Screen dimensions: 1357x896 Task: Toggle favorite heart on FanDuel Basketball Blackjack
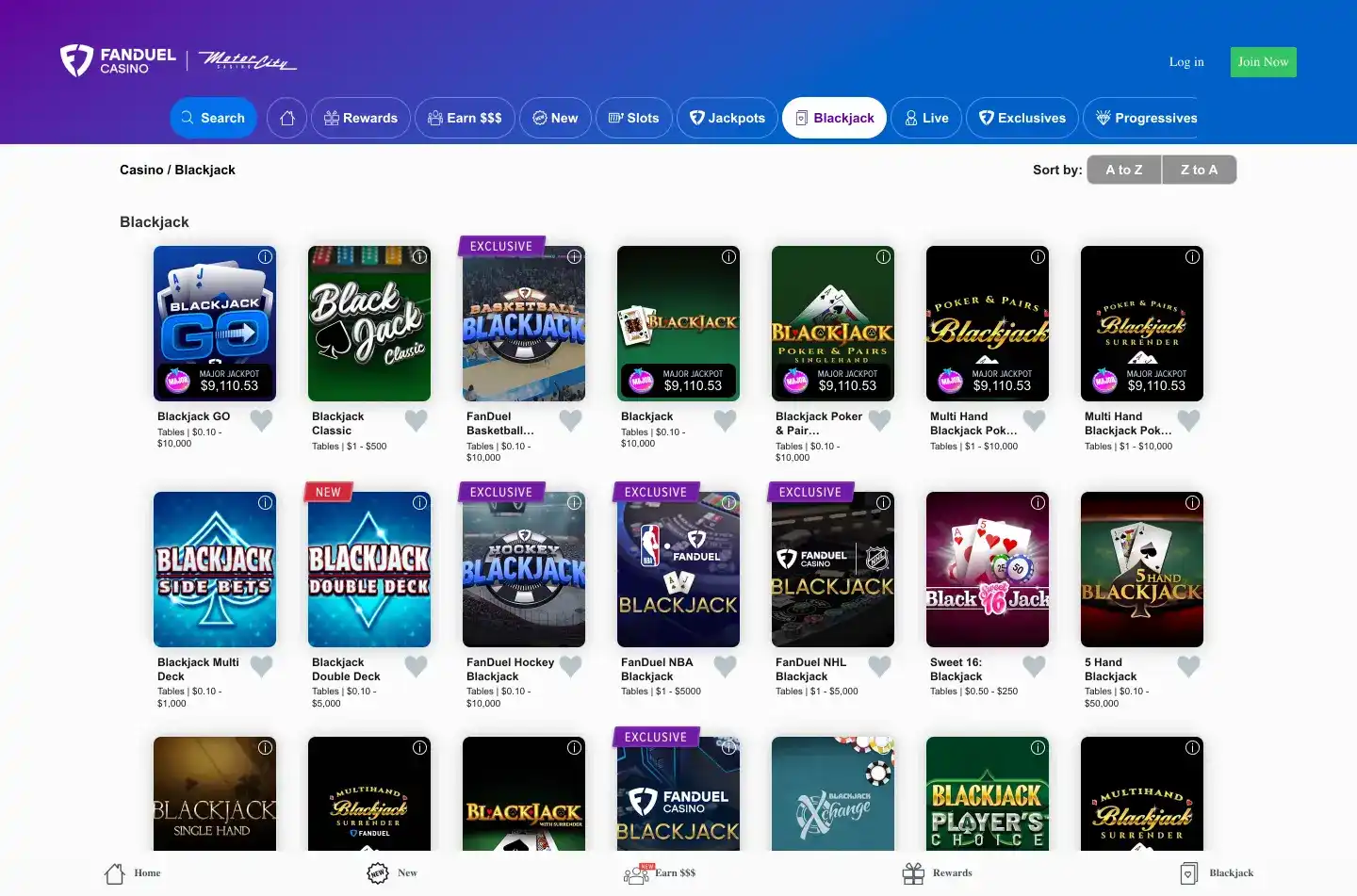570,420
